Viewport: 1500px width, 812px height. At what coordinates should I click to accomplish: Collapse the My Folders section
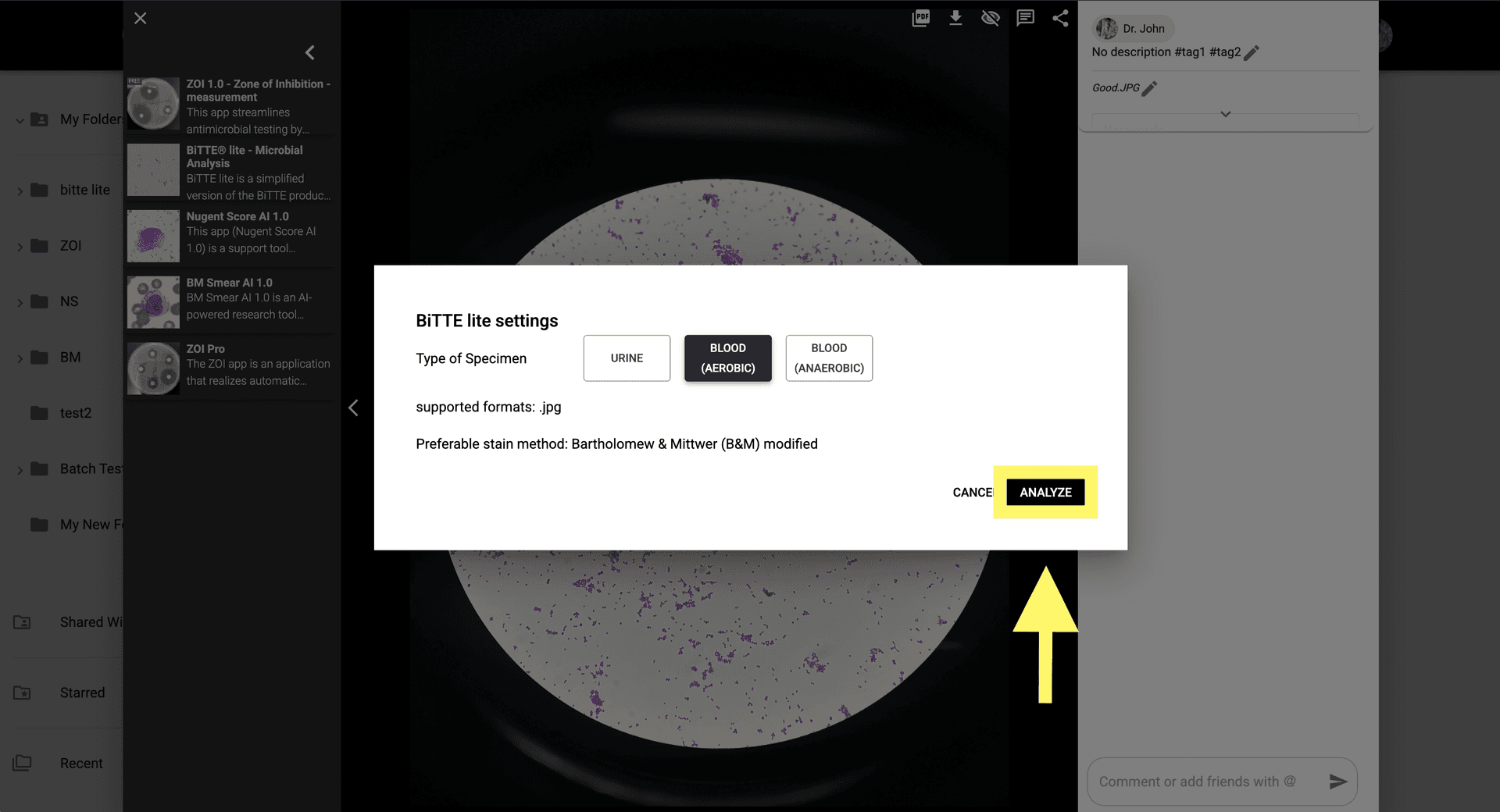19,119
